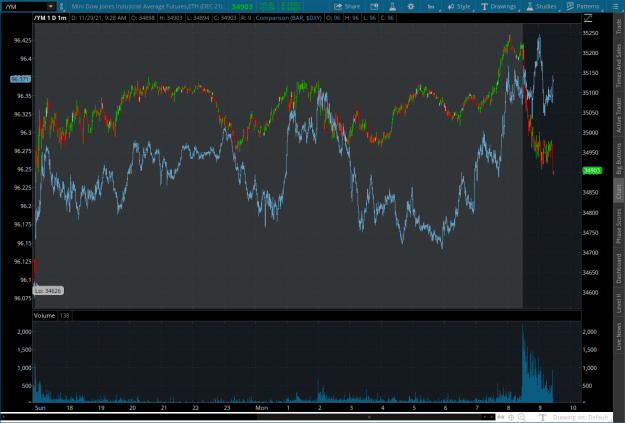Select the Chart sidebar tab

619,192
